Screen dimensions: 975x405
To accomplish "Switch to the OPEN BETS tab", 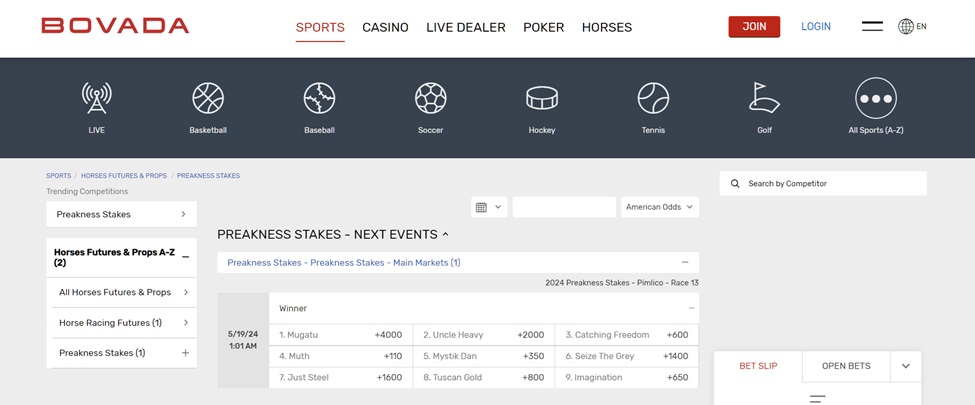I will [846, 366].
